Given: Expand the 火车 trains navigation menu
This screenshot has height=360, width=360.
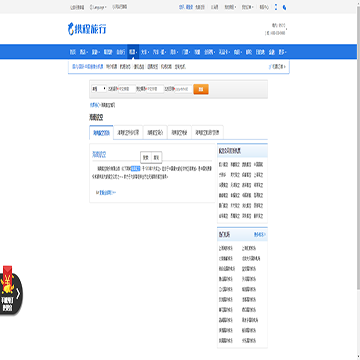Looking at the screenshot, I should coord(145,52).
